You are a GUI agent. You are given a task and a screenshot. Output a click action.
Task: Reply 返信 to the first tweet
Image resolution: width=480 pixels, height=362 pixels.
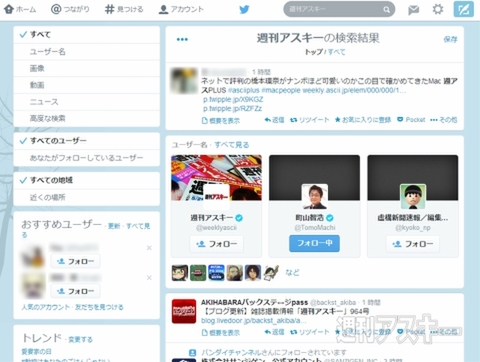tap(274, 120)
